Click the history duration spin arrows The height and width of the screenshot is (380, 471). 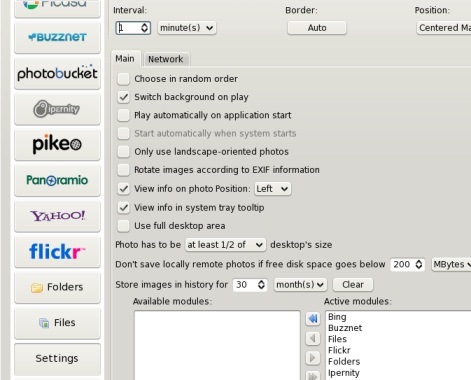pos(262,285)
